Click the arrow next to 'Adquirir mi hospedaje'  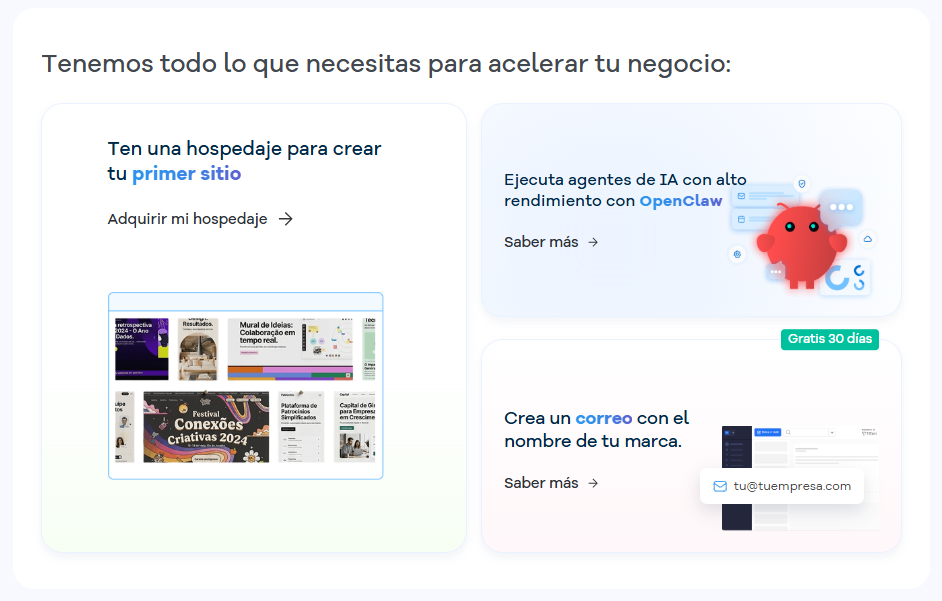coord(286,219)
